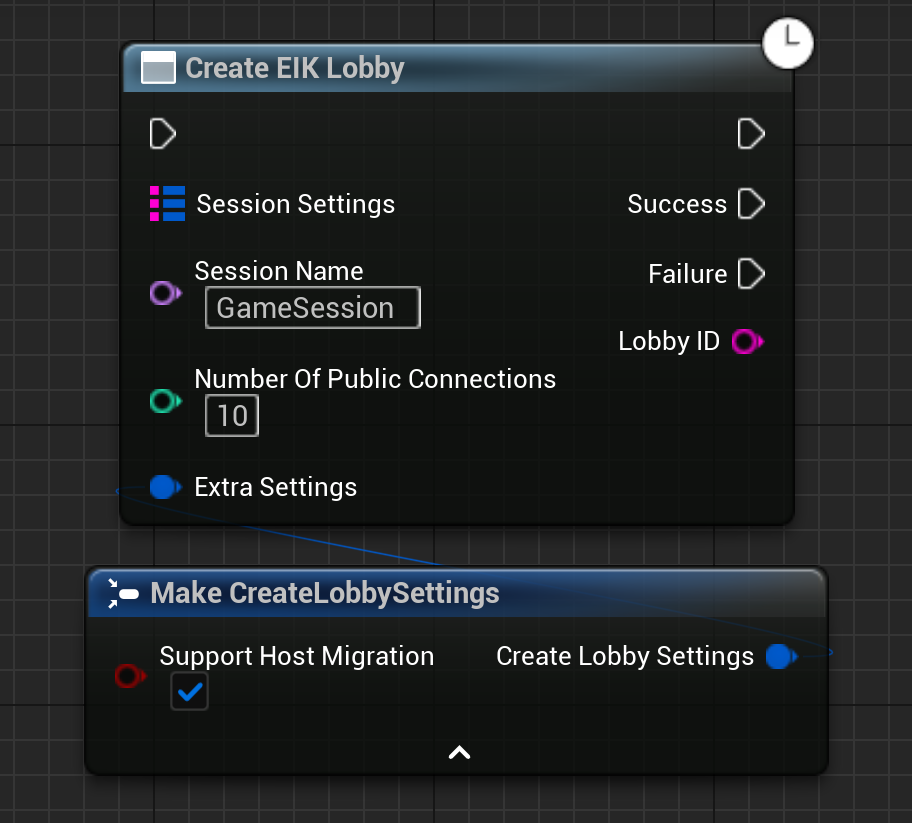Click the latent clock icon on the node
This screenshot has height=823, width=912.
pyautogui.click(x=788, y=43)
